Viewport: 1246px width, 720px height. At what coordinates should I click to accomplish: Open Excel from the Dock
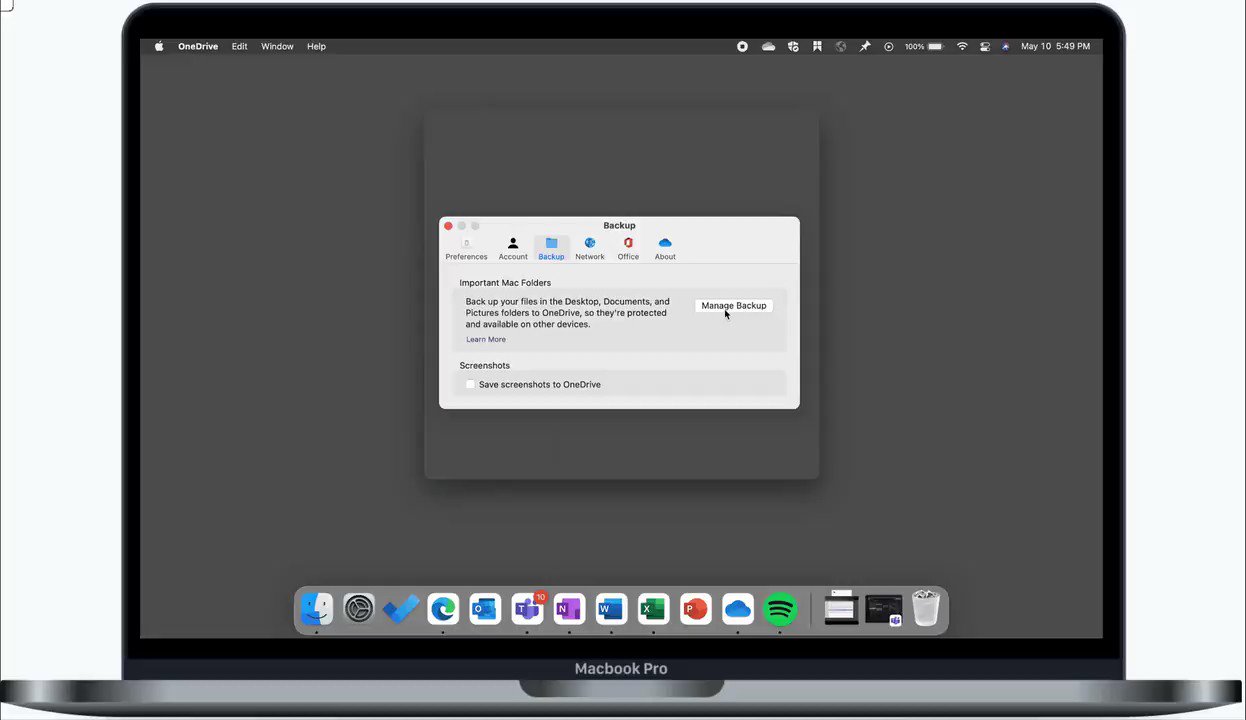point(653,608)
